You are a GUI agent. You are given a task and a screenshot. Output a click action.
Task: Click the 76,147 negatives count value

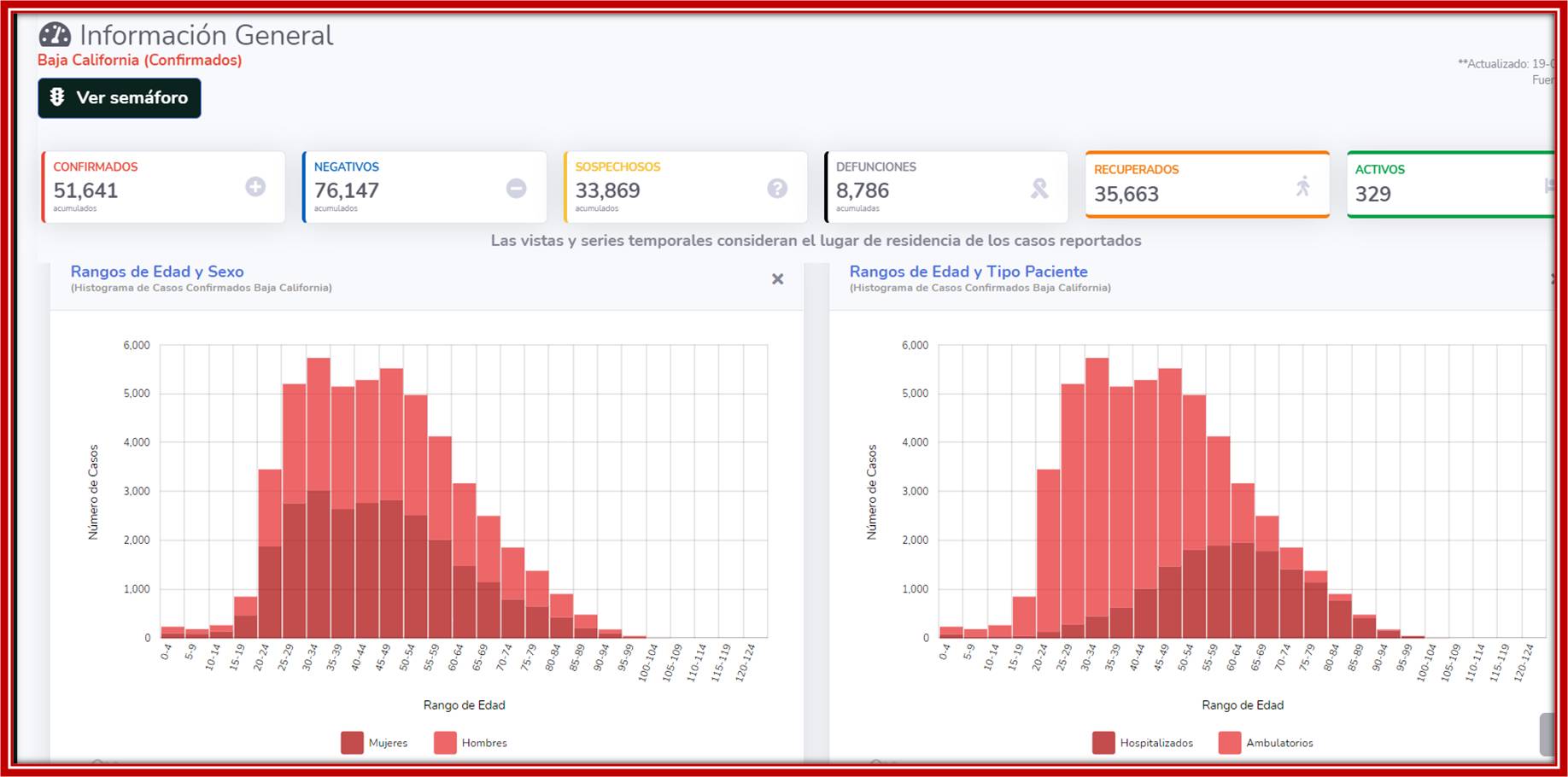click(x=347, y=190)
